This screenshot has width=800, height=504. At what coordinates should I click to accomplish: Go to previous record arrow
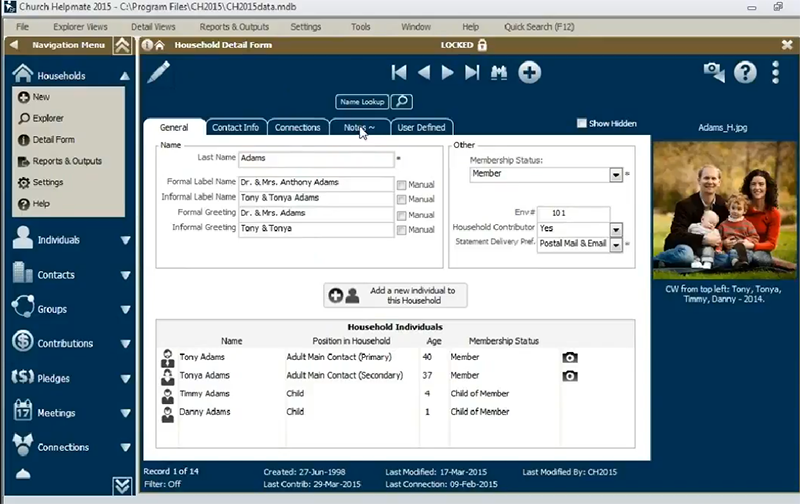tap(423, 72)
